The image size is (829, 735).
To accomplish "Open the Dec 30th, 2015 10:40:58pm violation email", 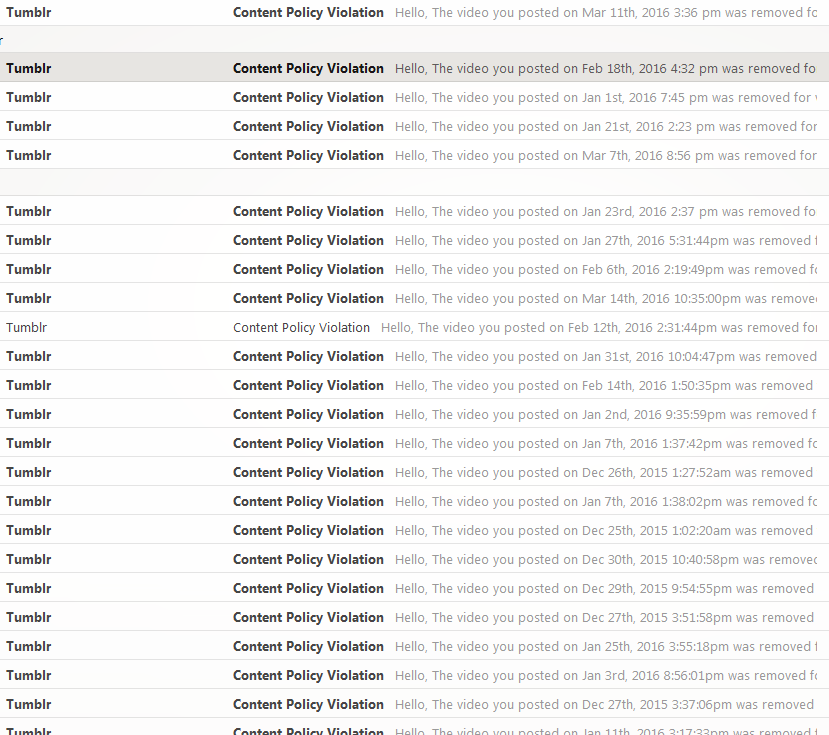I will click(414, 559).
